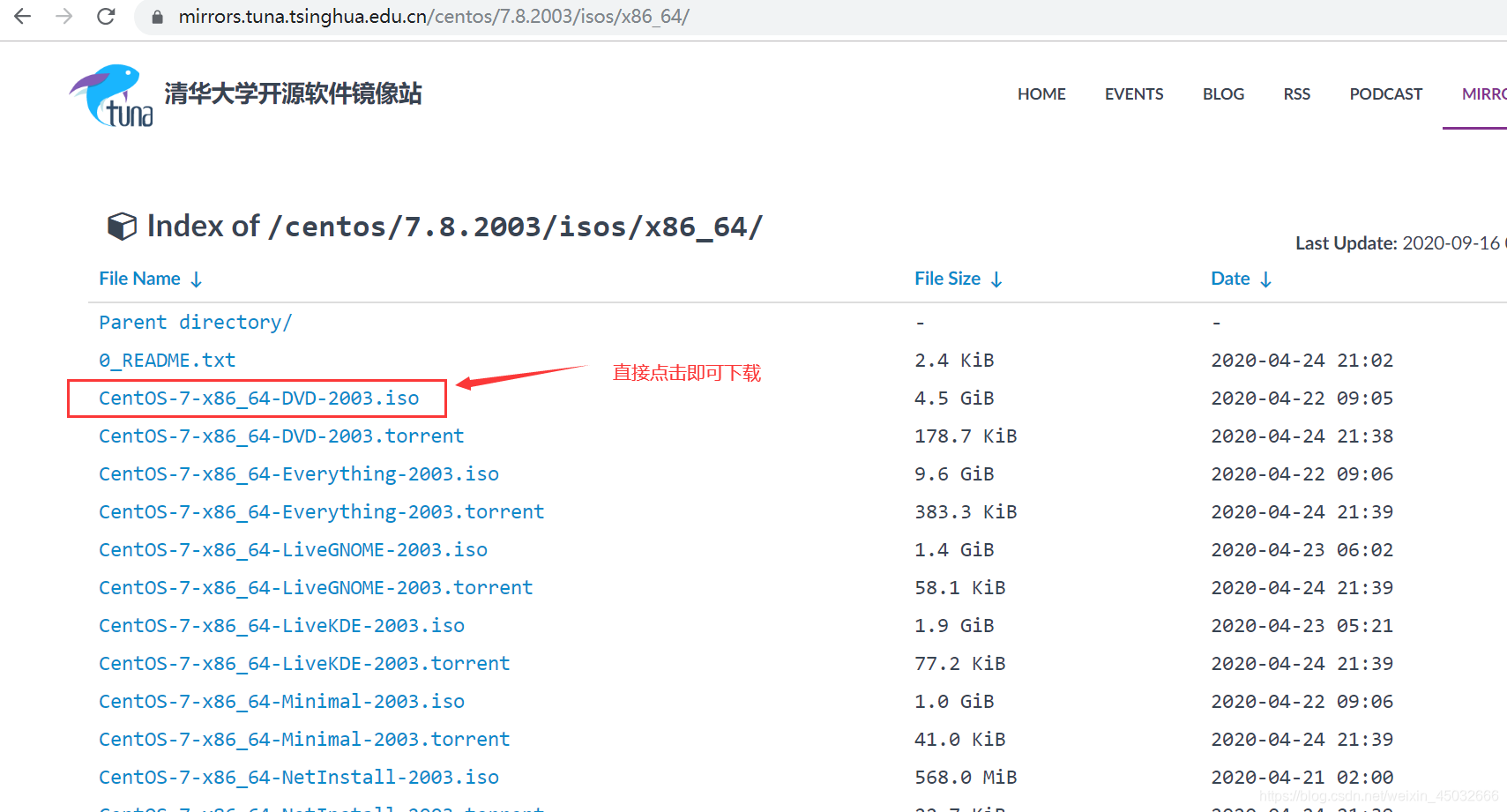
Task: Click the 1.4 GiB size cell
Action: pos(954,550)
